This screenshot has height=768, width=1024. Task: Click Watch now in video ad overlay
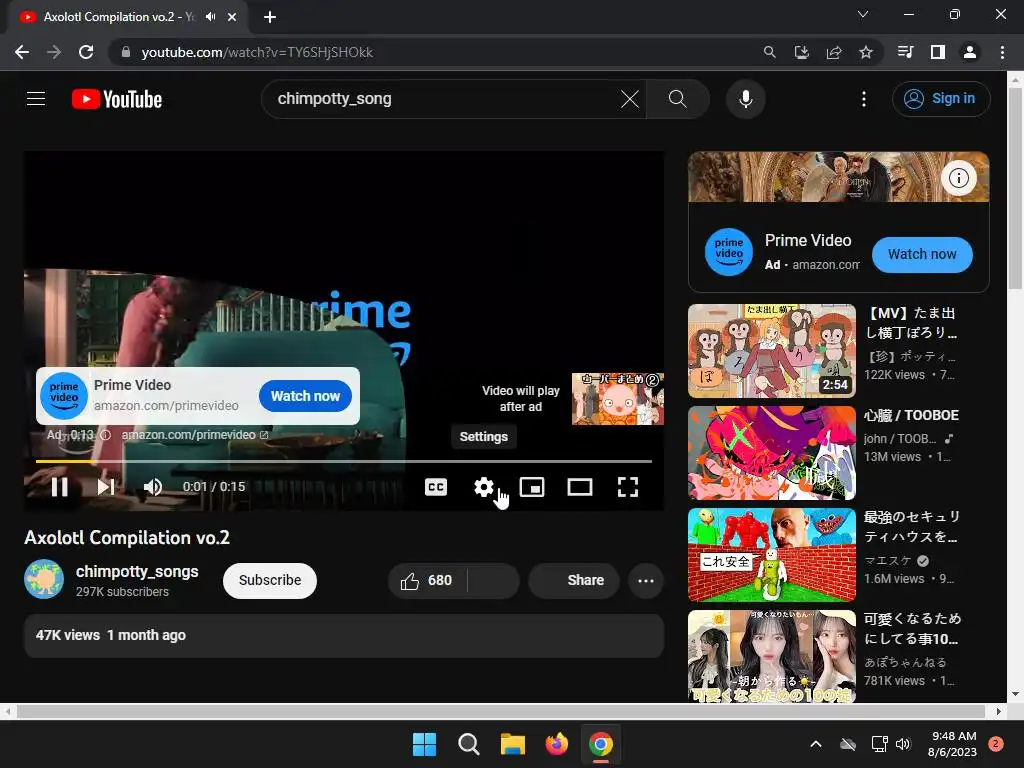[305, 396]
